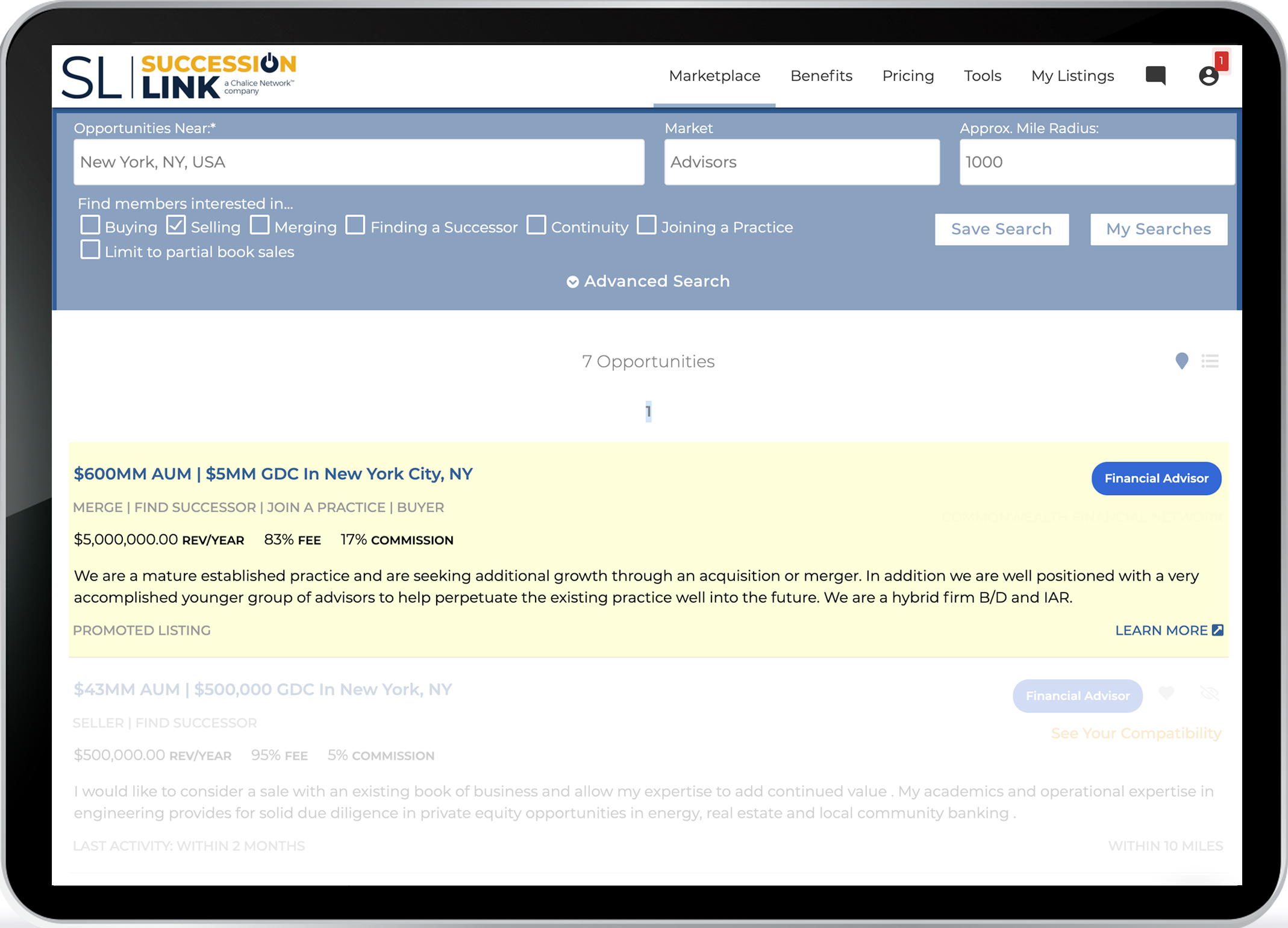Expand the Advanced Search section
The height and width of the screenshot is (928, 1288).
coord(648,281)
